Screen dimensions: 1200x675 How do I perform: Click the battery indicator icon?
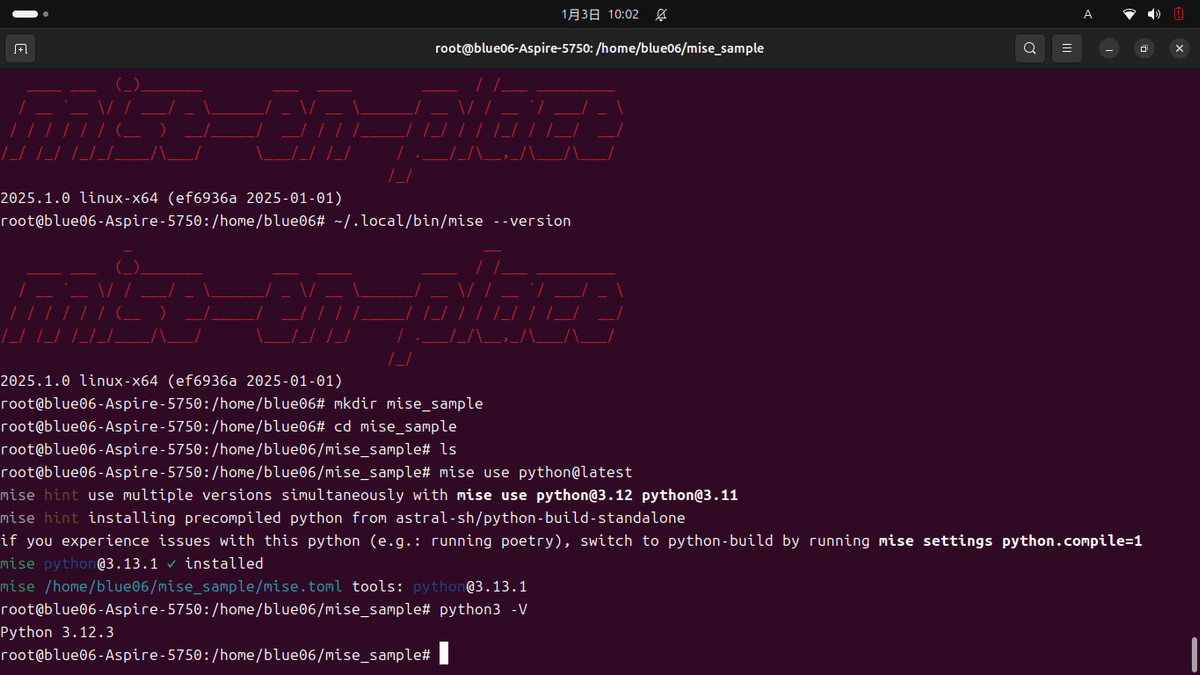point(1178,14)
